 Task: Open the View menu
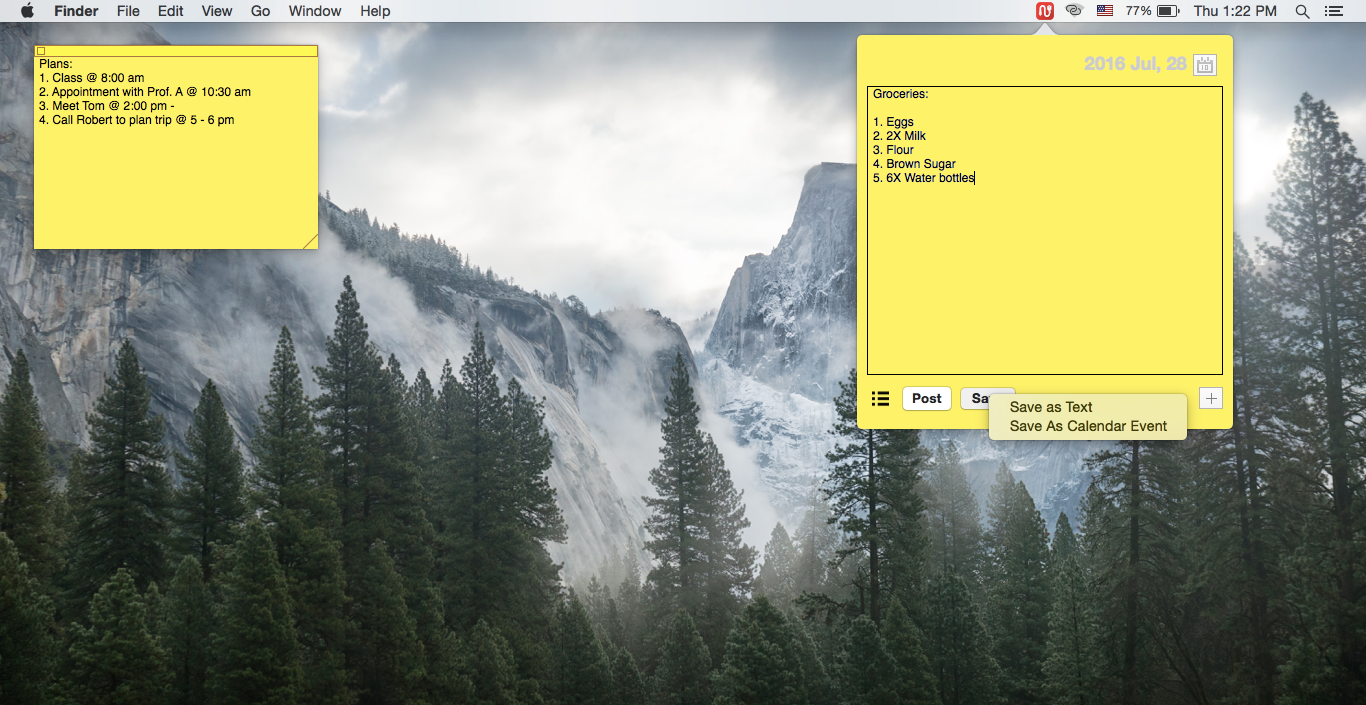[x=217, y=11]
